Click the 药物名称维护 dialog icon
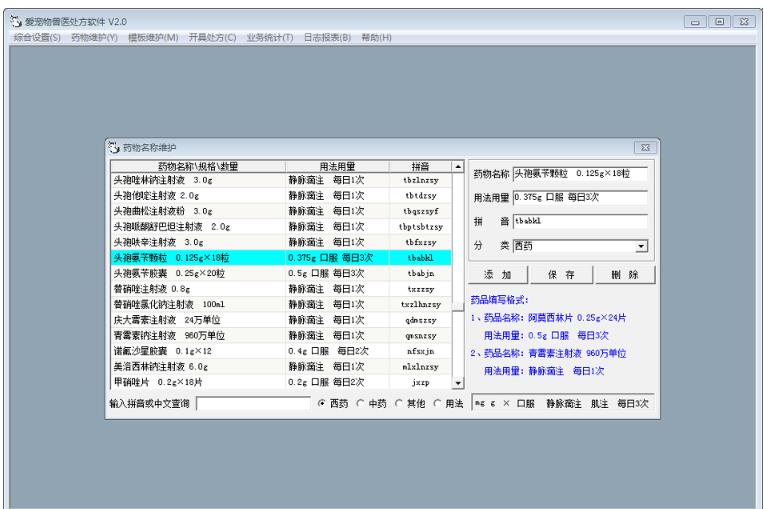The image size is (764, 509). (114, 147)
